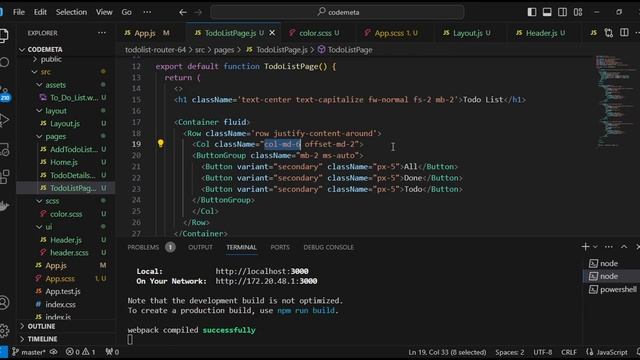Viewport: 640px width, 360px height.
Task: Open the Accounts menu icon
Action: pyautogui.click(x=4, y=302)
